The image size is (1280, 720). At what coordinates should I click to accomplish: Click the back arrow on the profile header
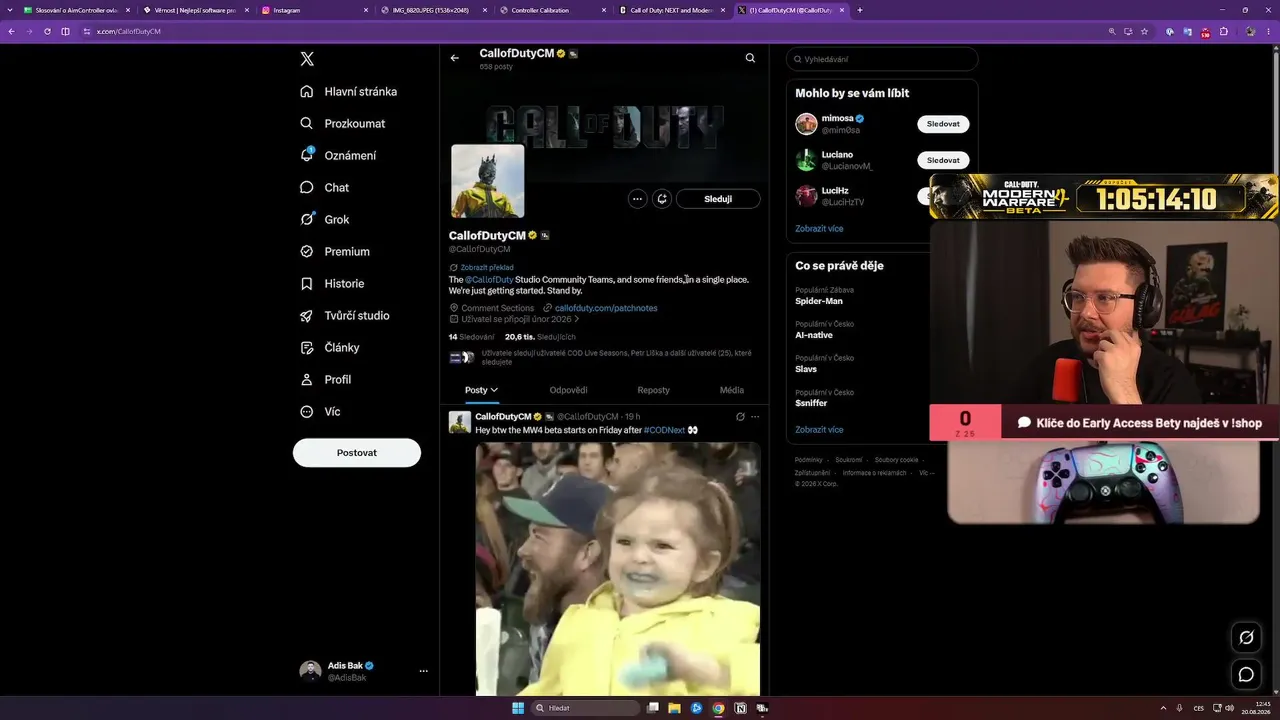click(x=454, y=58)
